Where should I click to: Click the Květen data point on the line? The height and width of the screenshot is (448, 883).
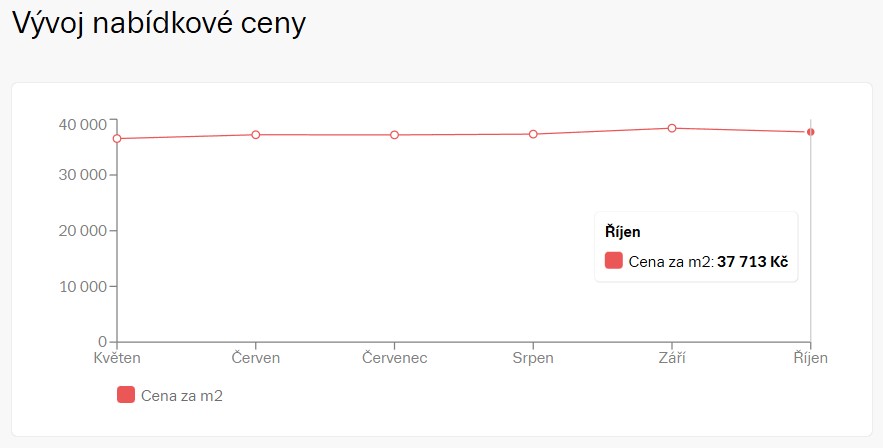pos(117,139)
